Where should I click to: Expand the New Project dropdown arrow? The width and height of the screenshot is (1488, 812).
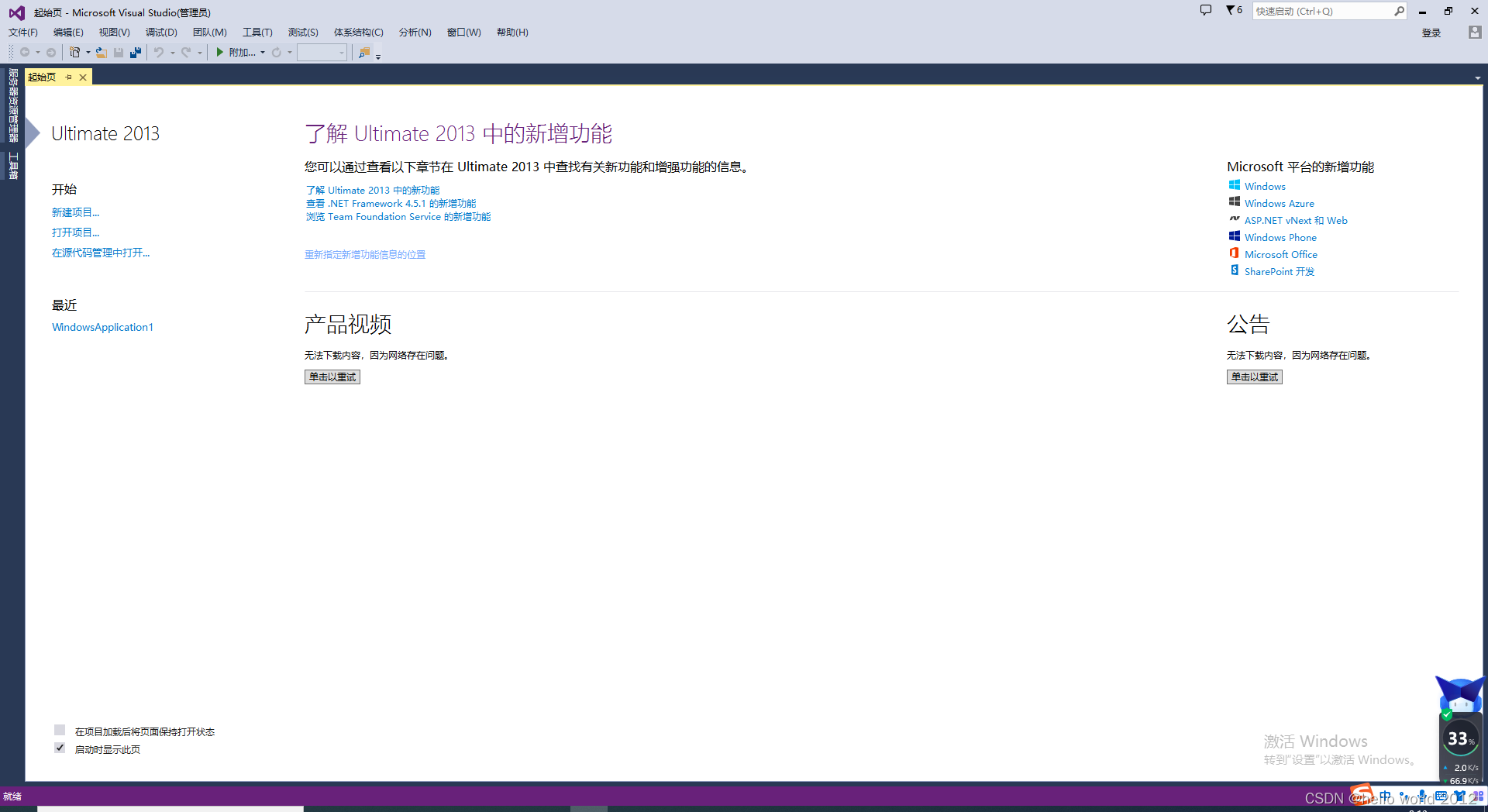click(x=88, y=53)
